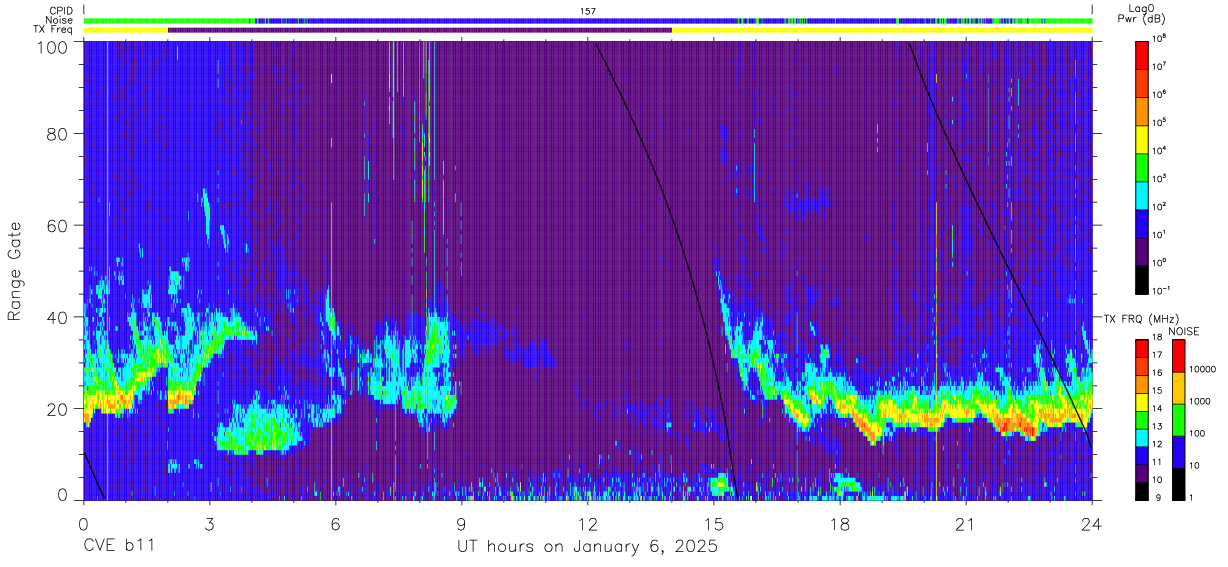This screenshot has width=1228, height=567.
Task: Click the x-axis tick label "24"
Action: [x=1092, y=524]
